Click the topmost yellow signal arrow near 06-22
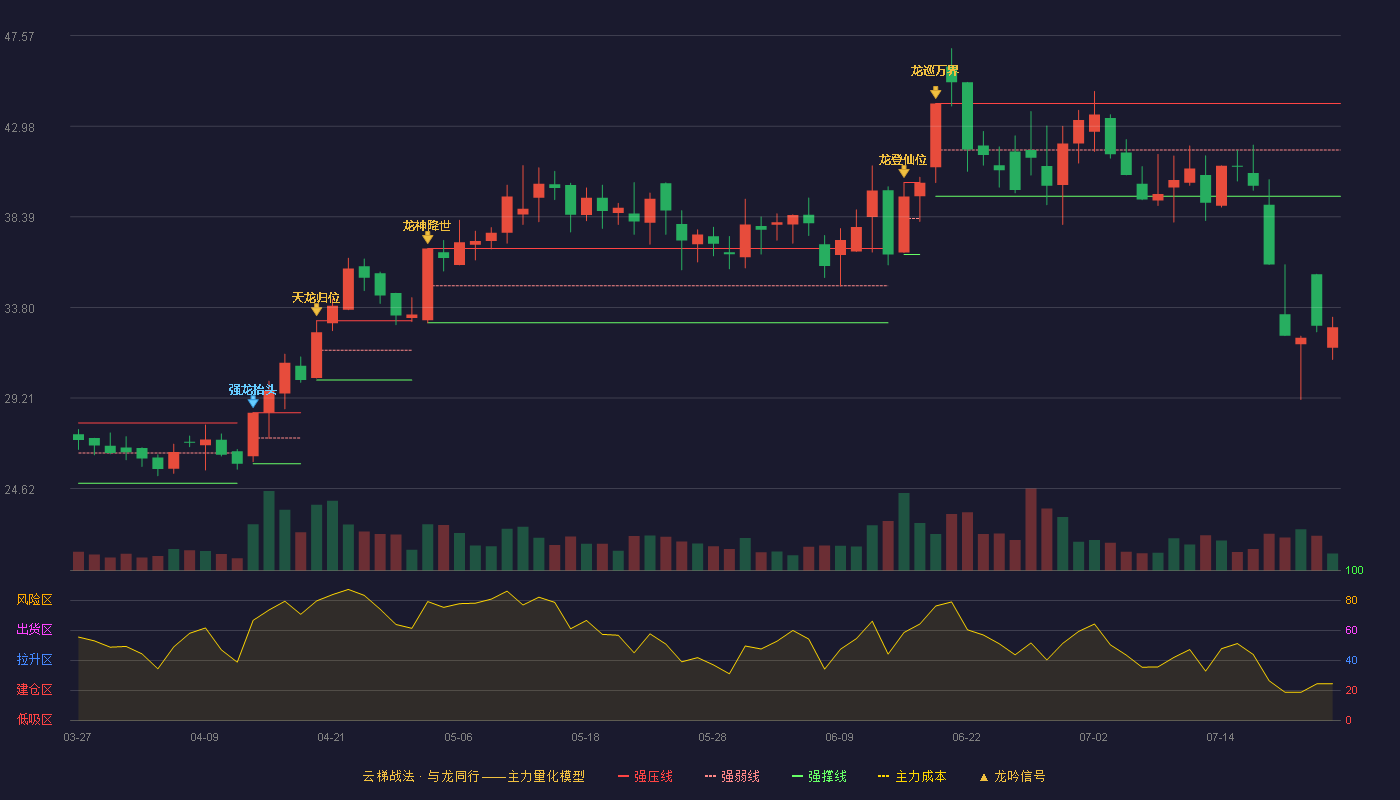Image resolution: width=1400 pixels, height=800 pixels. pos(936,93)
